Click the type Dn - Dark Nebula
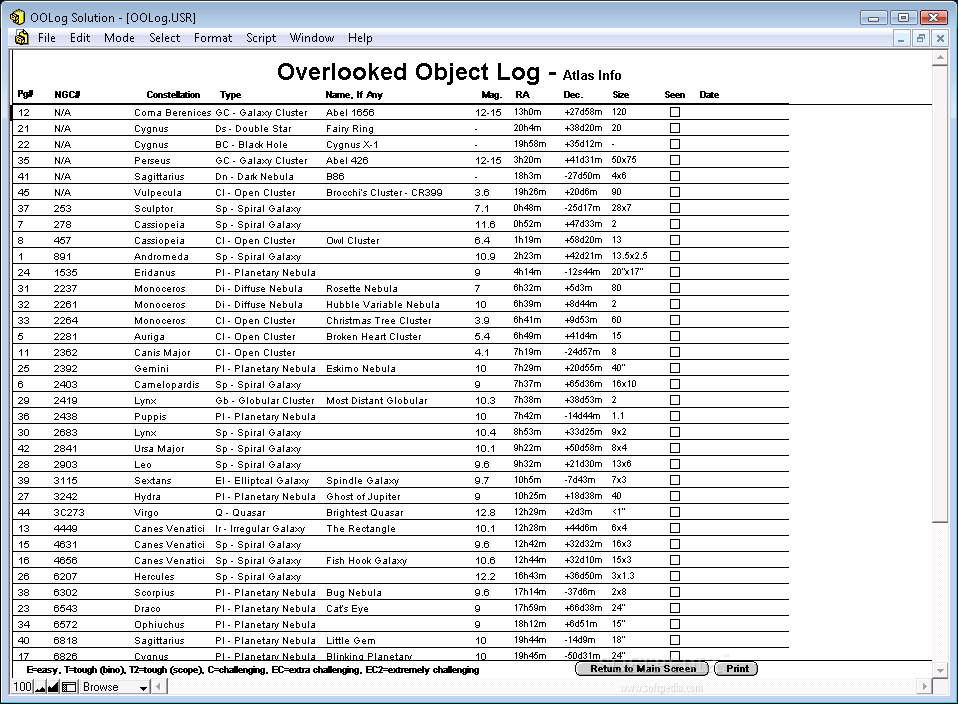 coord(254,176)
